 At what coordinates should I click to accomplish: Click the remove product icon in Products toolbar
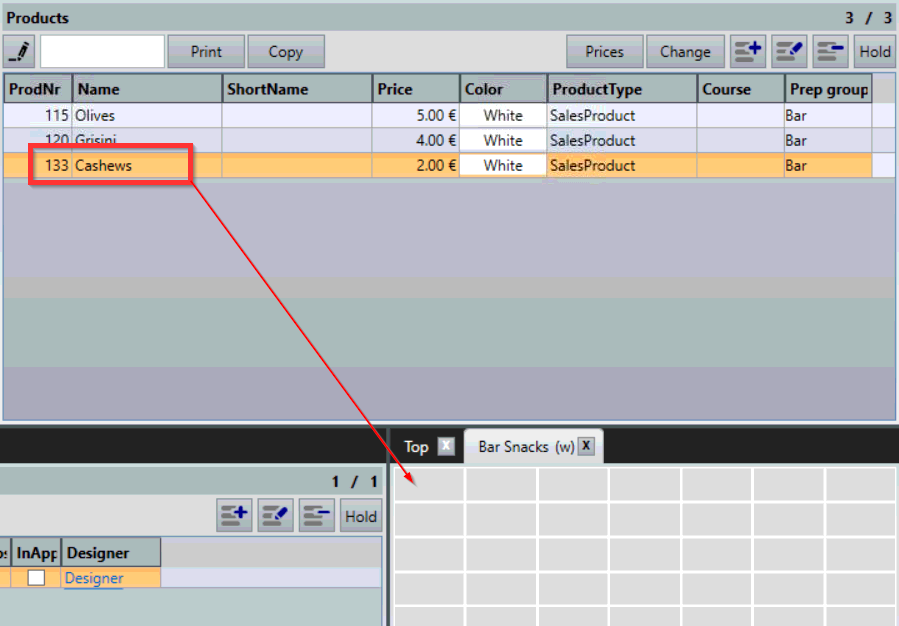coord(830,51)
